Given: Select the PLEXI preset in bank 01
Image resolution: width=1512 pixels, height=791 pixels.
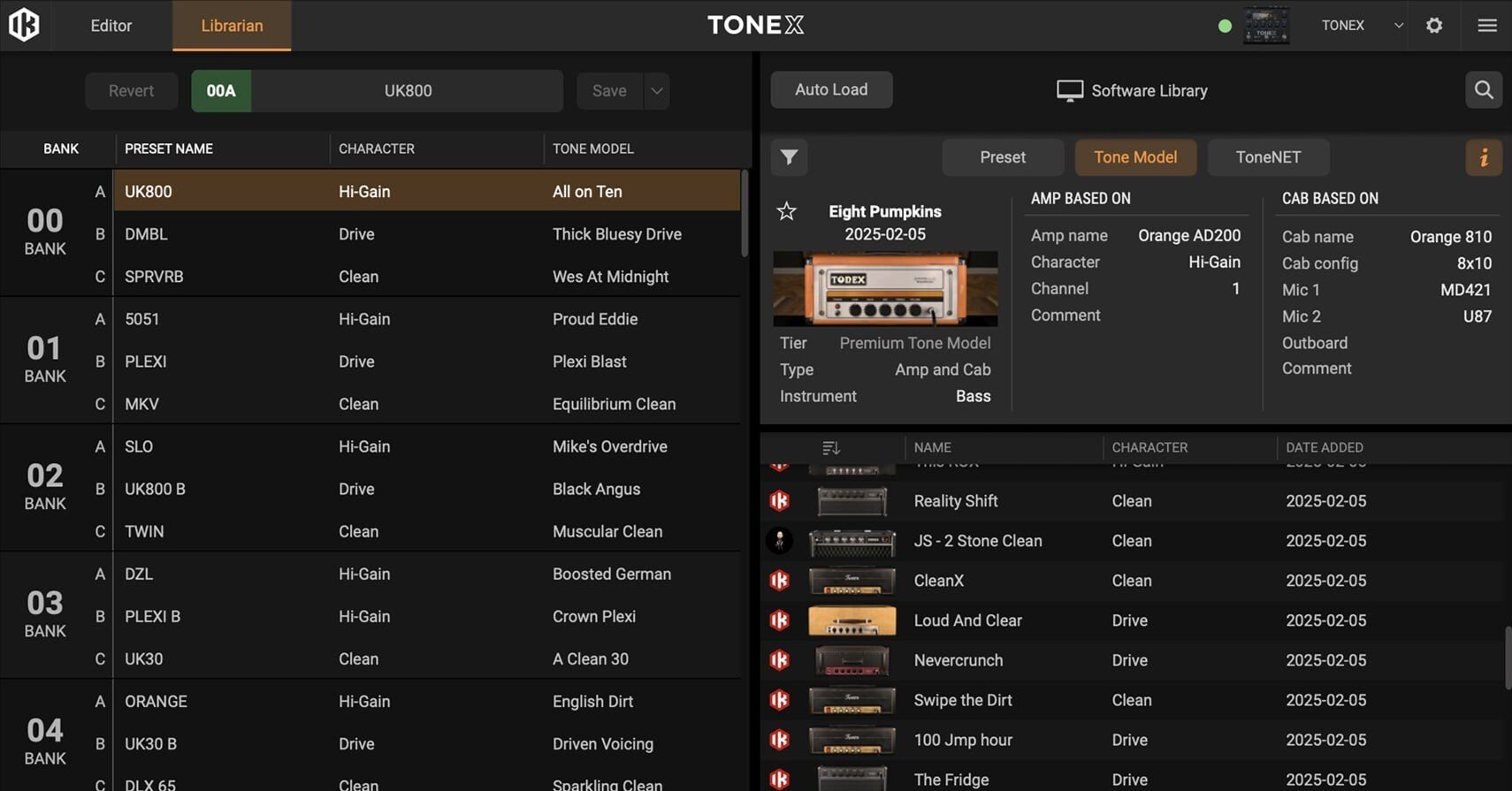Looking at the screenshot, I should tap(427, 361).
